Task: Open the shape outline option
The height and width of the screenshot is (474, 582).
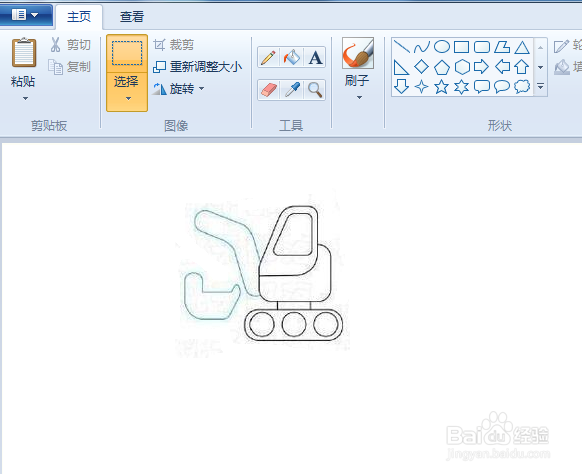Action: (568, 45)
